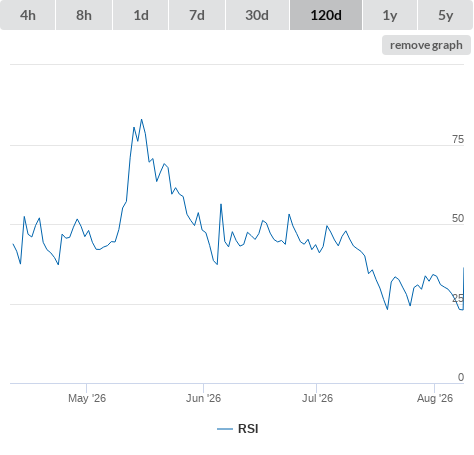
Task: Click the Jun '26 axis label
Action: click(x=203, y=398)
